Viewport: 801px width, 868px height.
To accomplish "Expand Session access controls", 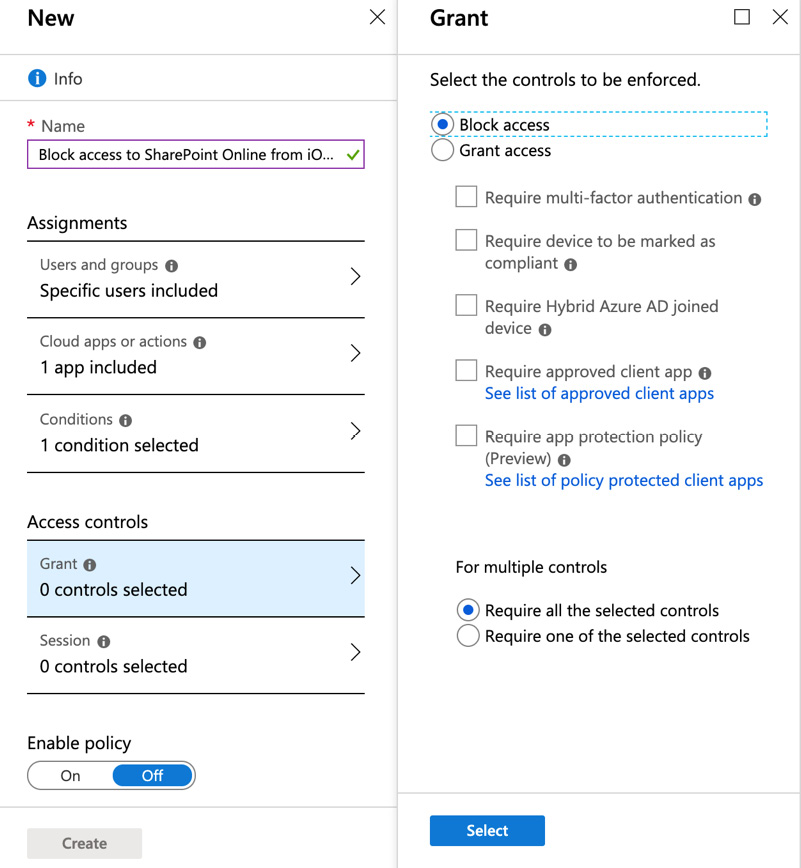I will [x=355, y=653].
